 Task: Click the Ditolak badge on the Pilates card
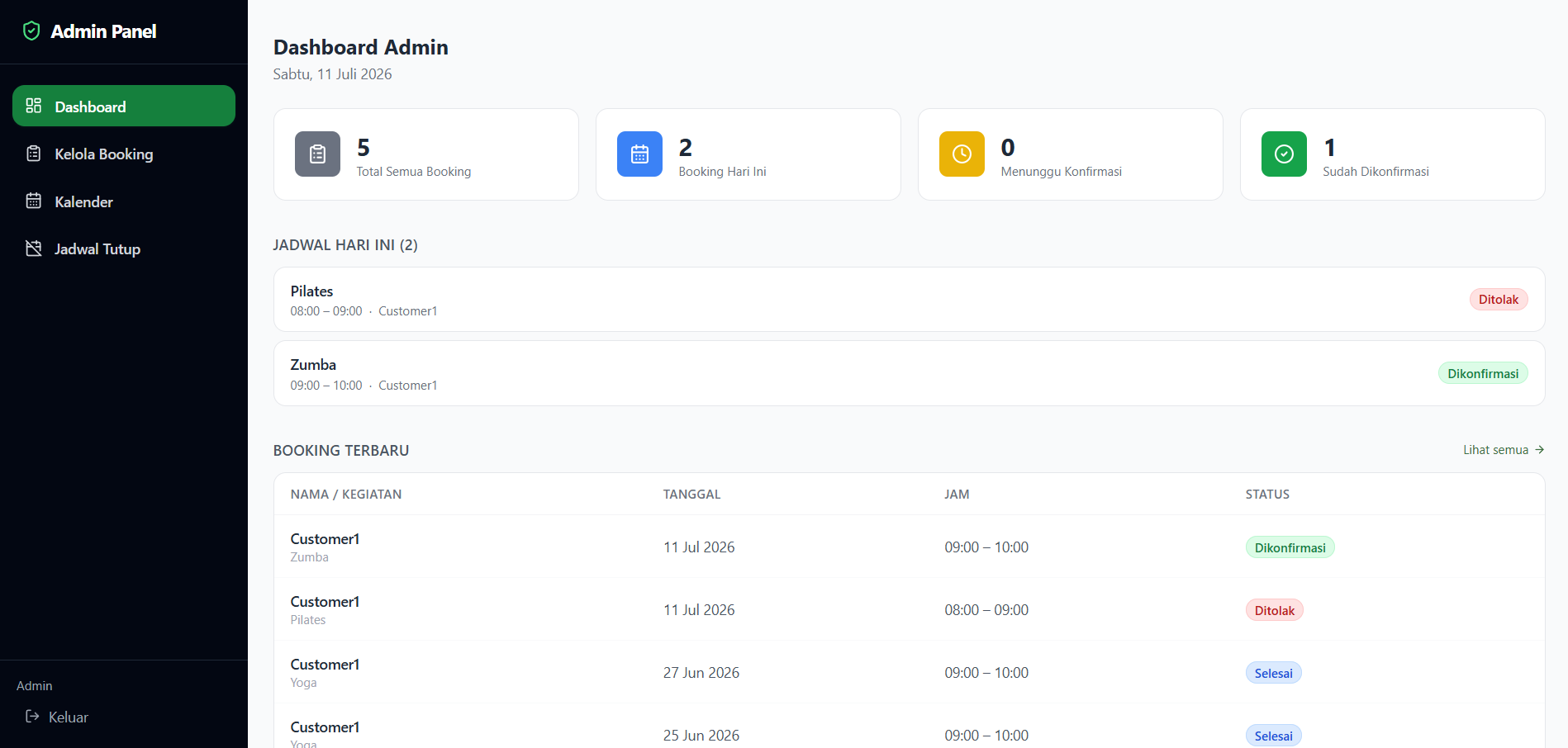[1498, 300]
